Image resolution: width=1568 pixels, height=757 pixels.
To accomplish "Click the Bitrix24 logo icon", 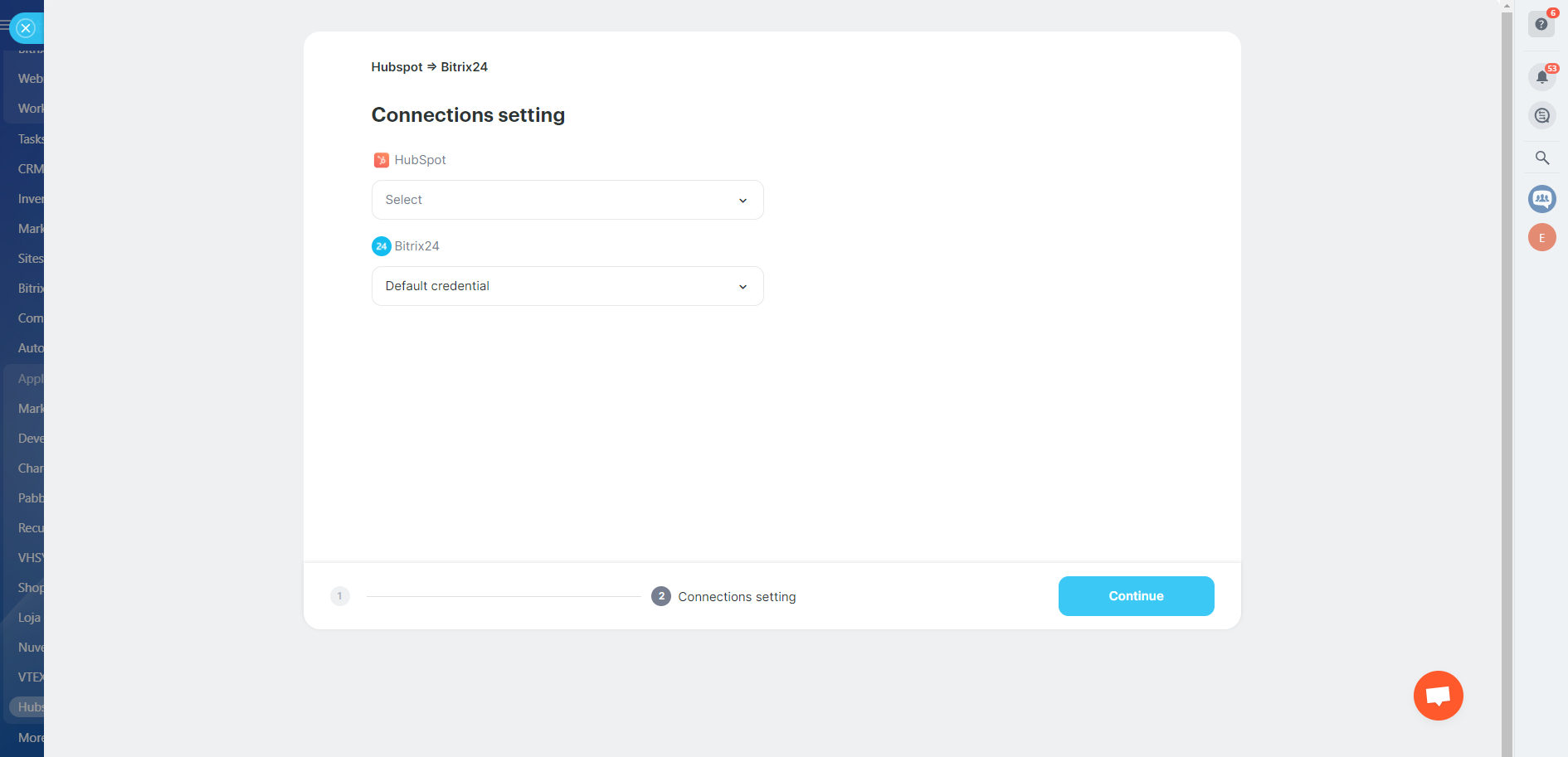I will point(382,246).
